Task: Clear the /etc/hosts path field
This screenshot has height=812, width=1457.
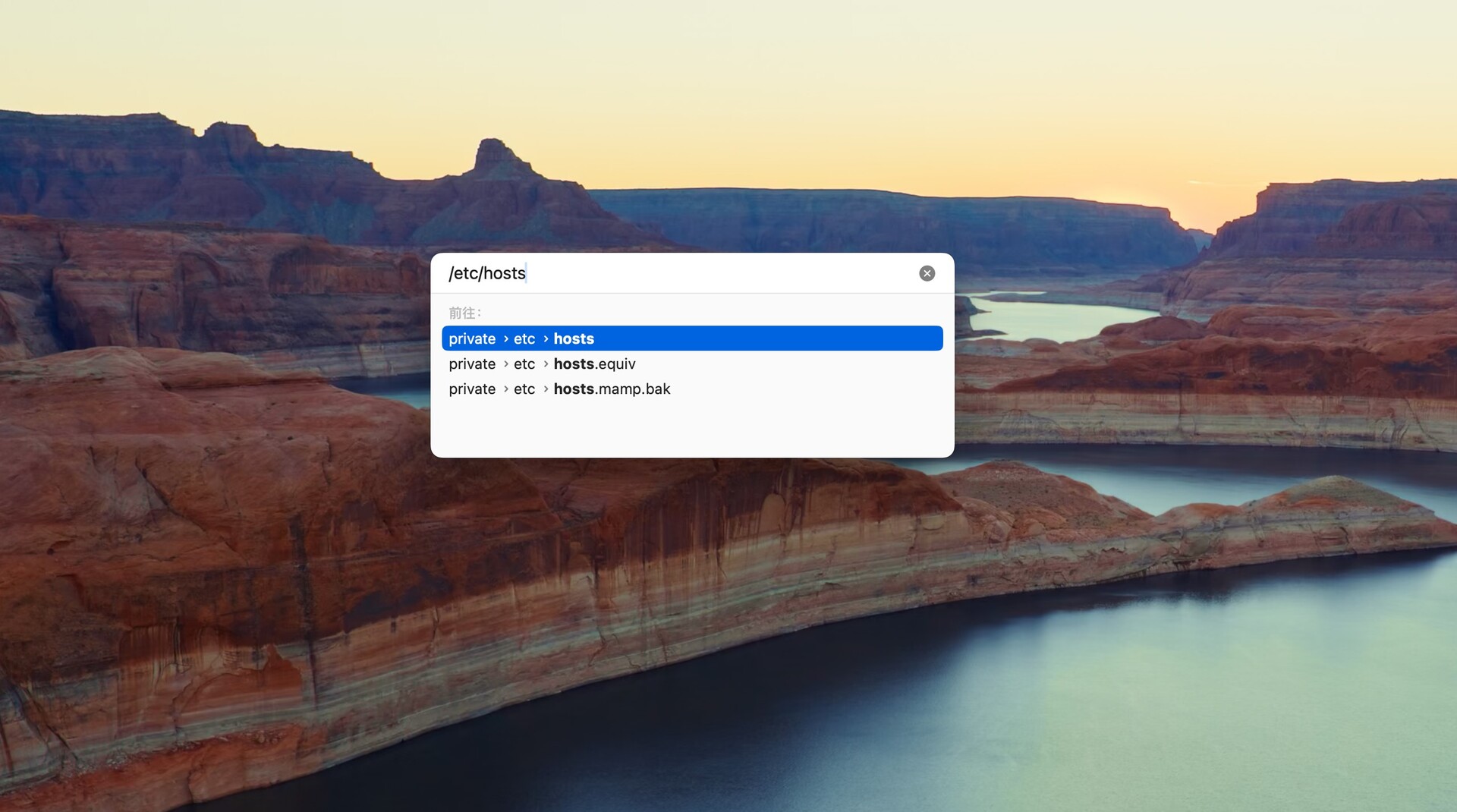Action: pyautogui.click(x=927, y=273)
